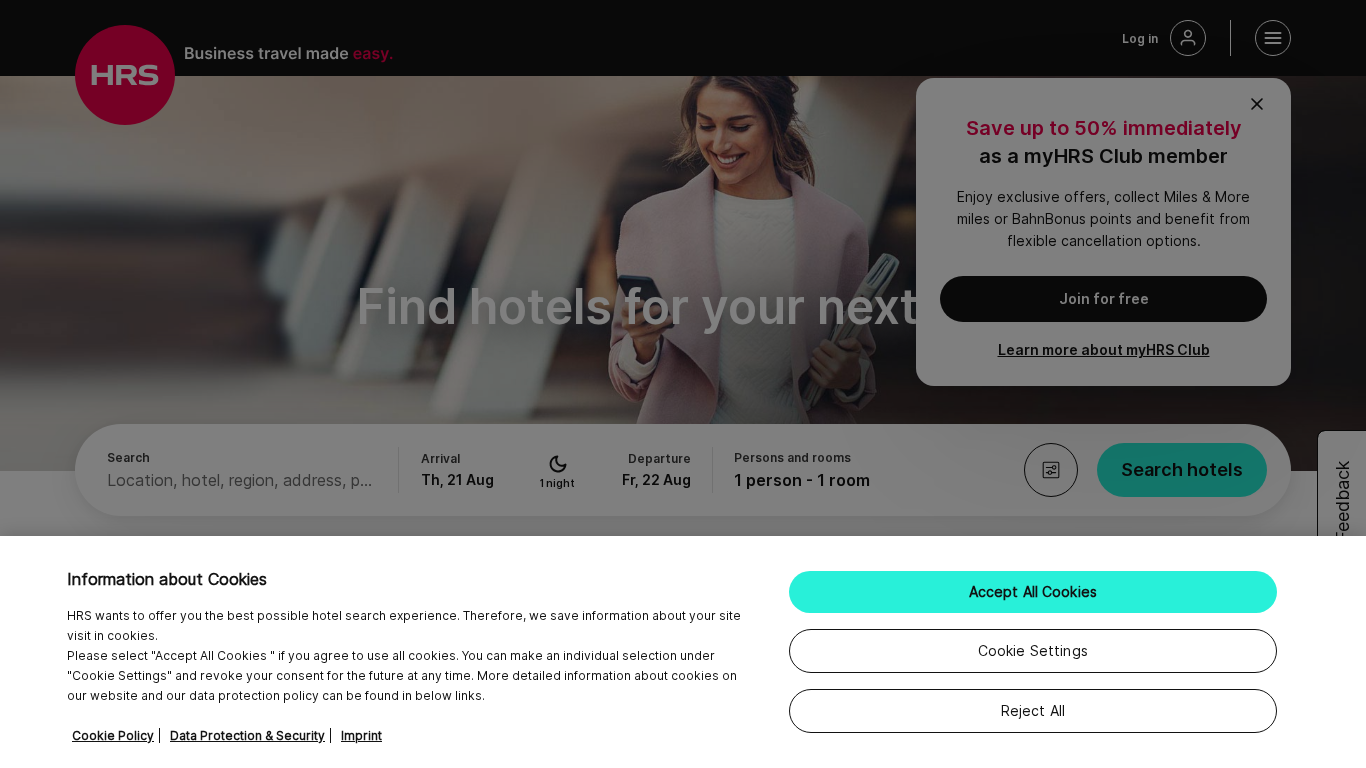Expand Persons and rooms selector

tap(802, 470)
